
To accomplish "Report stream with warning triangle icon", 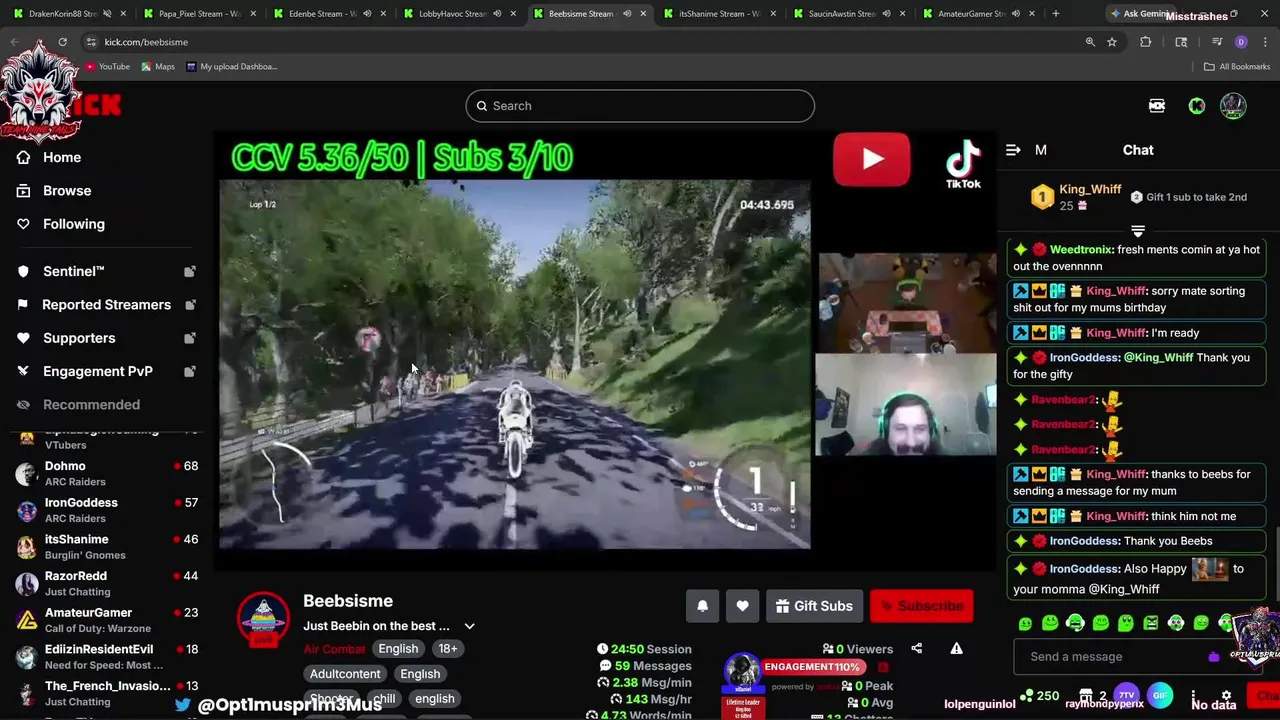I will [x=956, y=649].
